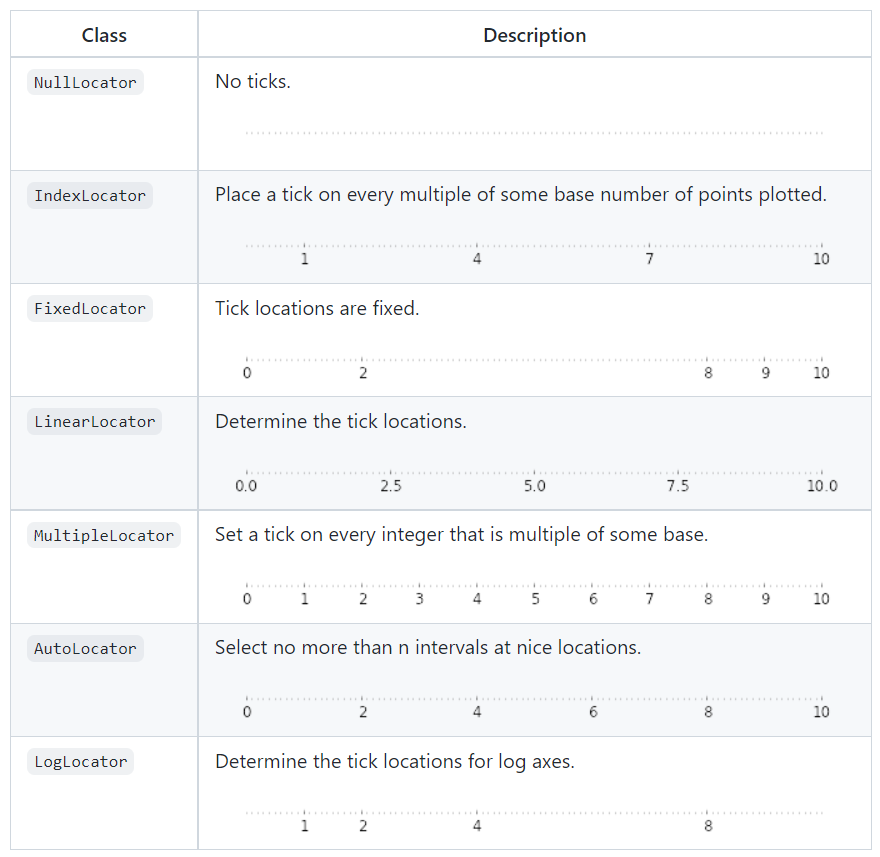Viewport: 880px width, 857px height.
Task: Click tick label 7 on IndexLocator axis
Action: (x=649, y=259)
